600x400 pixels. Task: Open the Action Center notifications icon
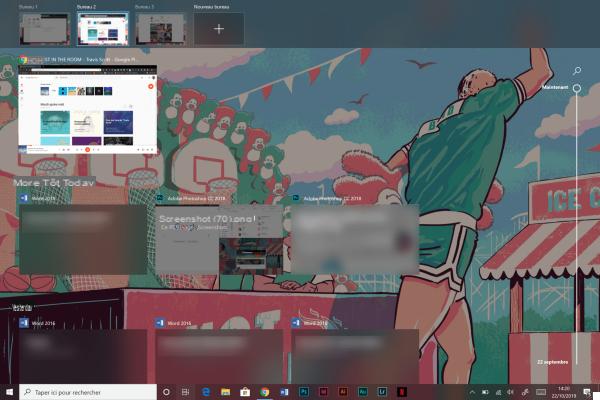tap(587, 392)
